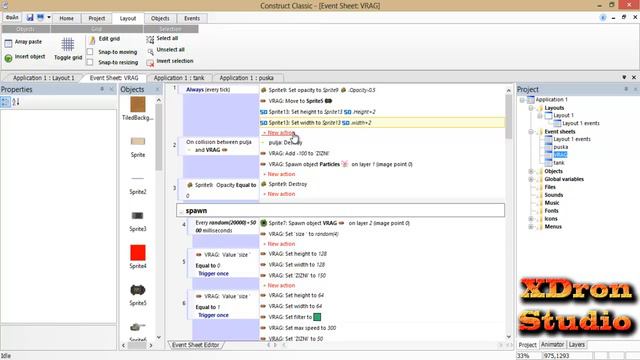The image size is (640, 360).
Task: Open the Project ribbon tab
Action: (97, 18)
